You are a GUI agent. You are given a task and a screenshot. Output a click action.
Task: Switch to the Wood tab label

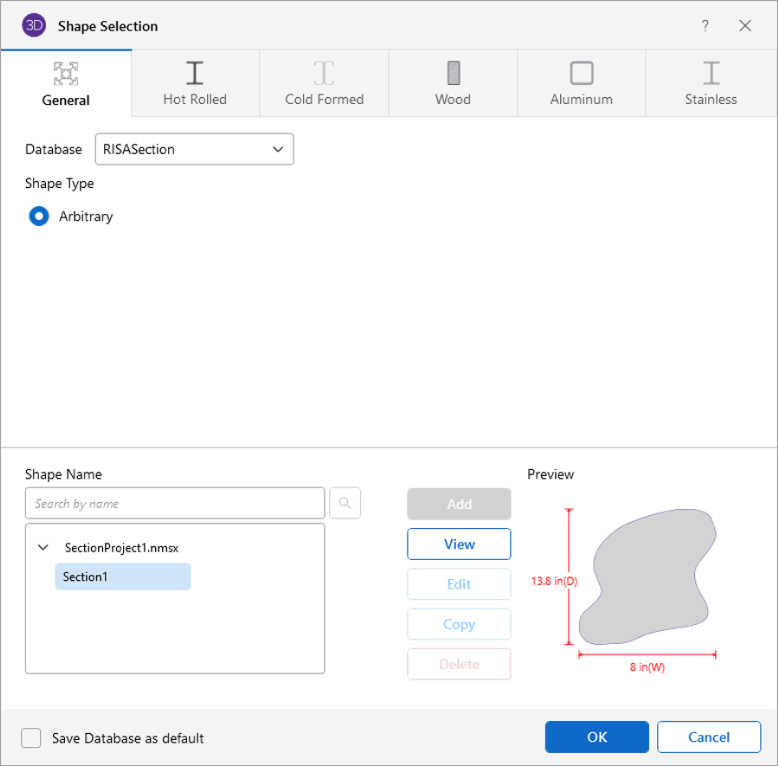coord(453,99)
